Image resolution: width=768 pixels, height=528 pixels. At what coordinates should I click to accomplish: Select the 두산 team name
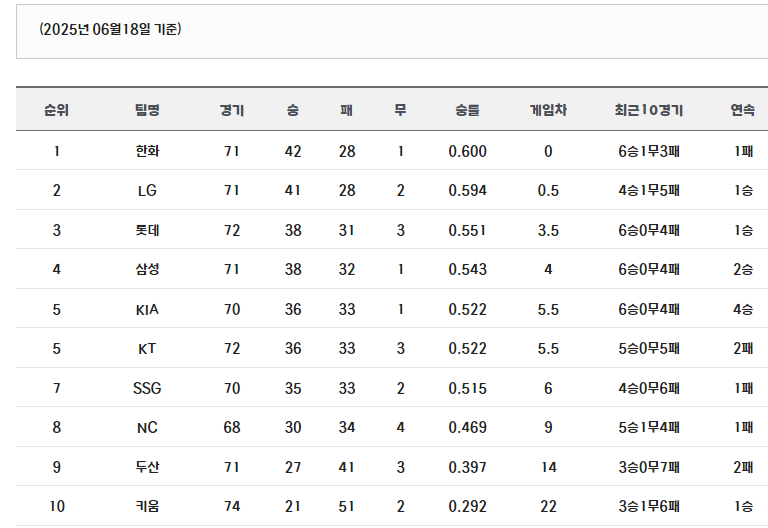(x=147, y=467)
